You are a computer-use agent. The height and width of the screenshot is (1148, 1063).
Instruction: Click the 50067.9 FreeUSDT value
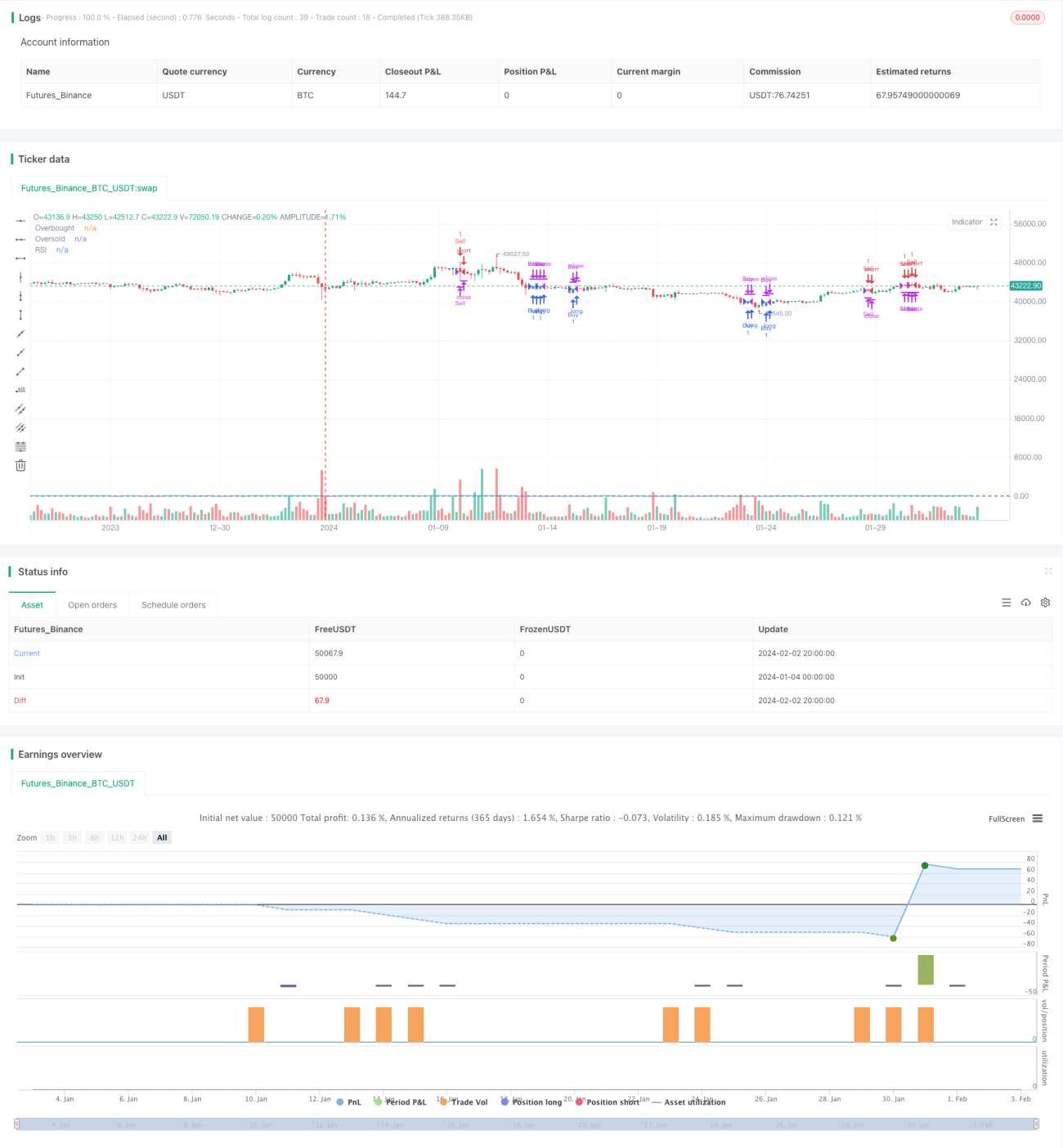329,653
